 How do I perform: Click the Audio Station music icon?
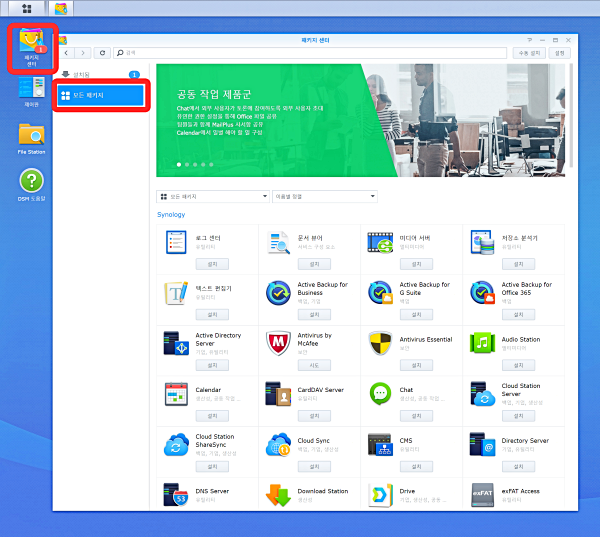point(482,343)
